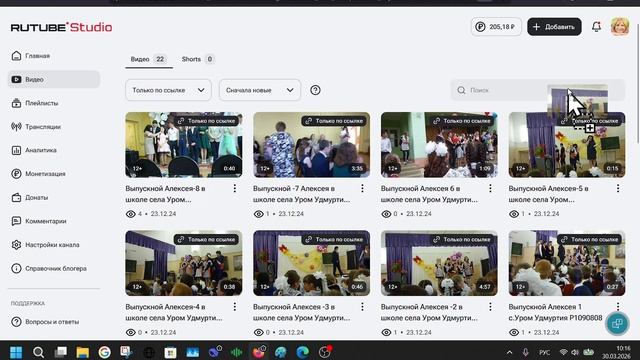Click the RUTUBE Studio logo
This screenshot has height=360, width=640.
coord(61,27)
